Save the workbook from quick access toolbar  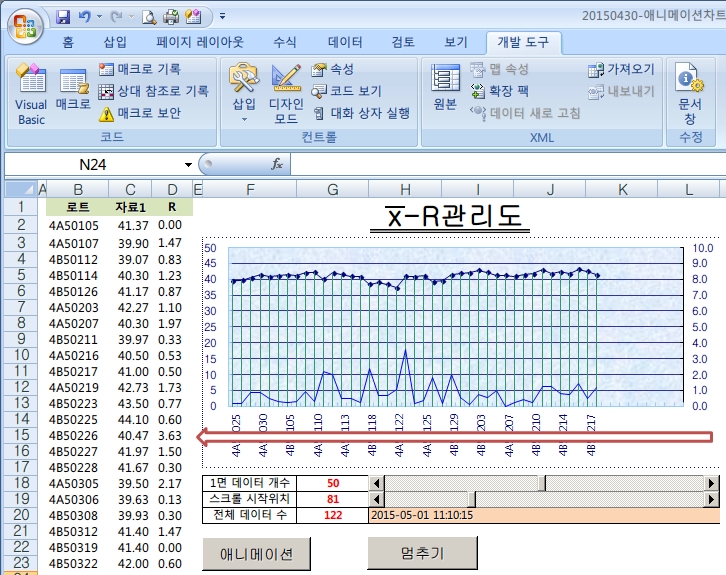pos(63,17)
